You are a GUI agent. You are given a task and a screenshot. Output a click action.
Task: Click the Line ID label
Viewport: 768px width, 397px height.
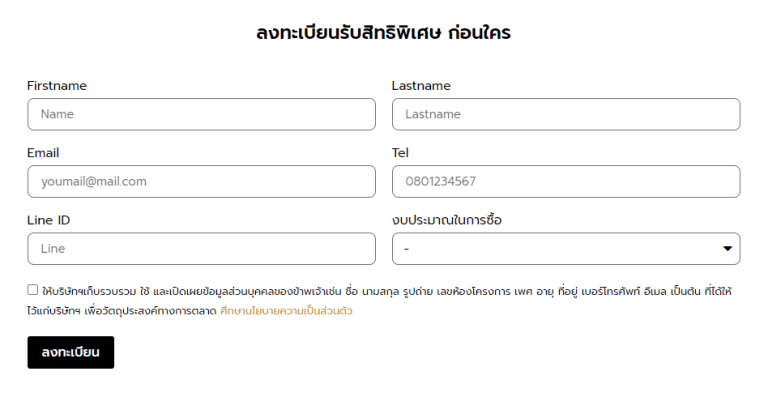pos(48,220)
